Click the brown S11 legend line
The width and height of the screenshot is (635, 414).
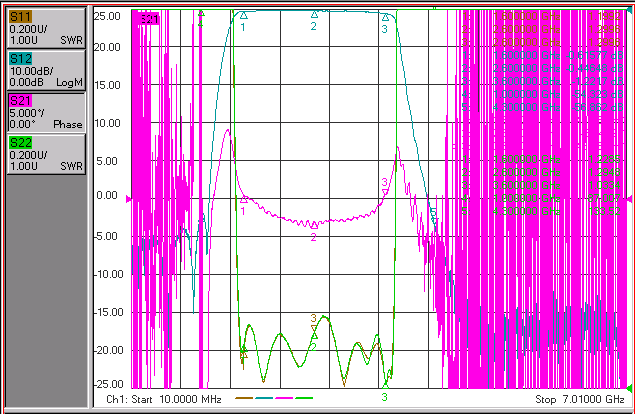244,398
